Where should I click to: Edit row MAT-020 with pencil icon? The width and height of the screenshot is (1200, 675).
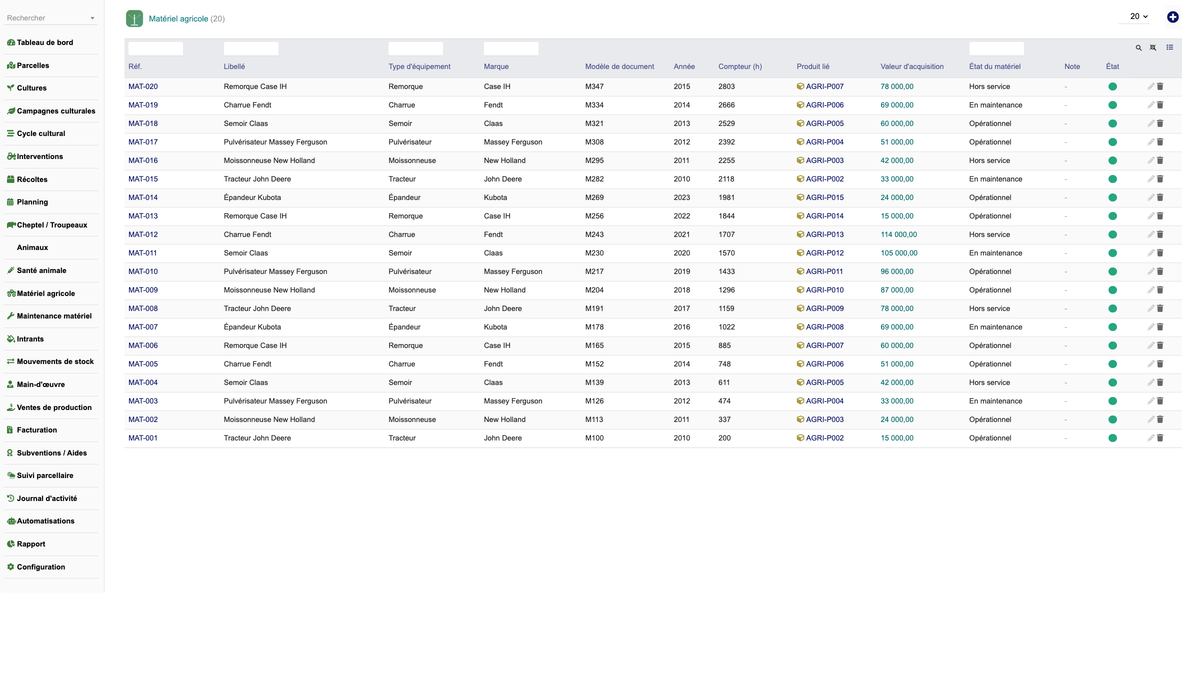1151,87
